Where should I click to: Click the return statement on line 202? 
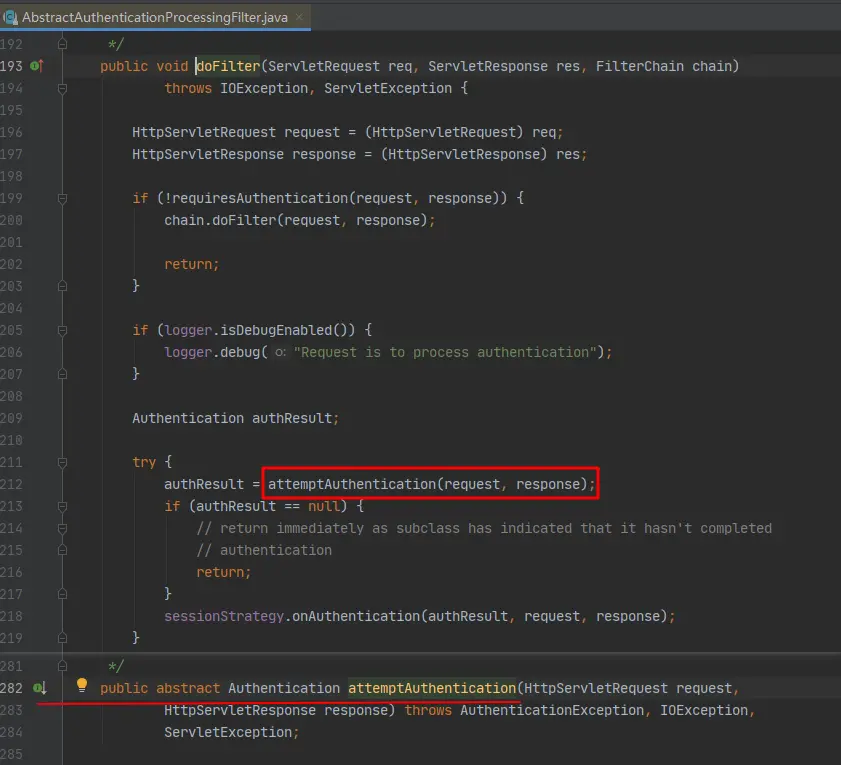pos(191,264)
